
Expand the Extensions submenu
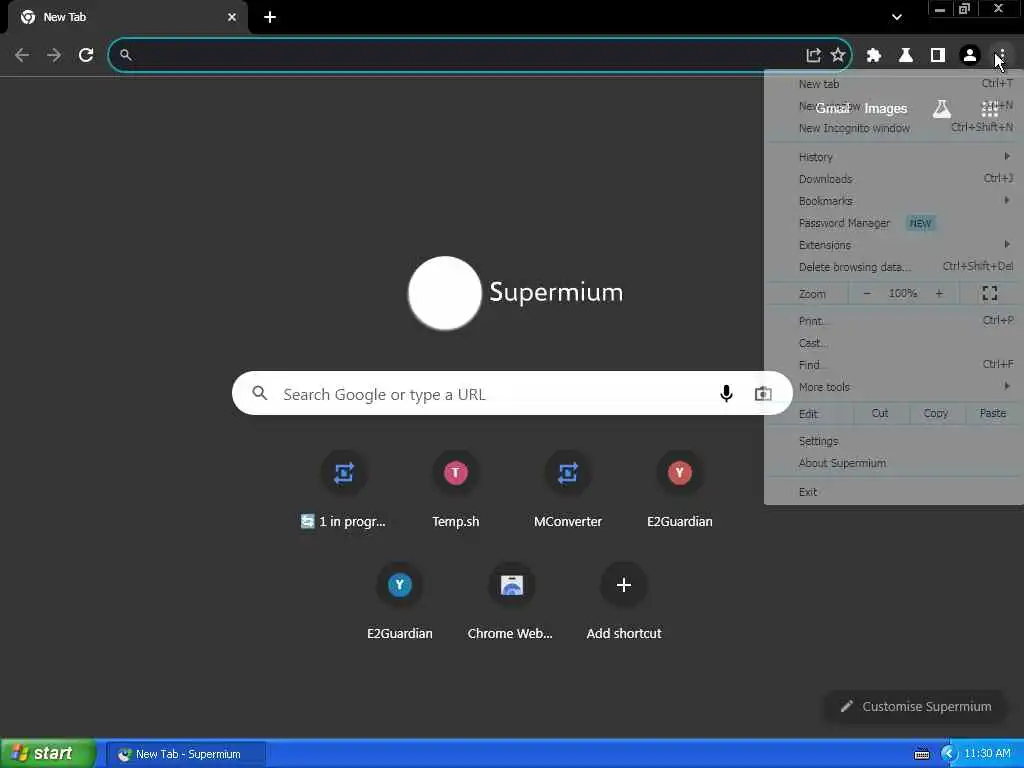(895, 245)
